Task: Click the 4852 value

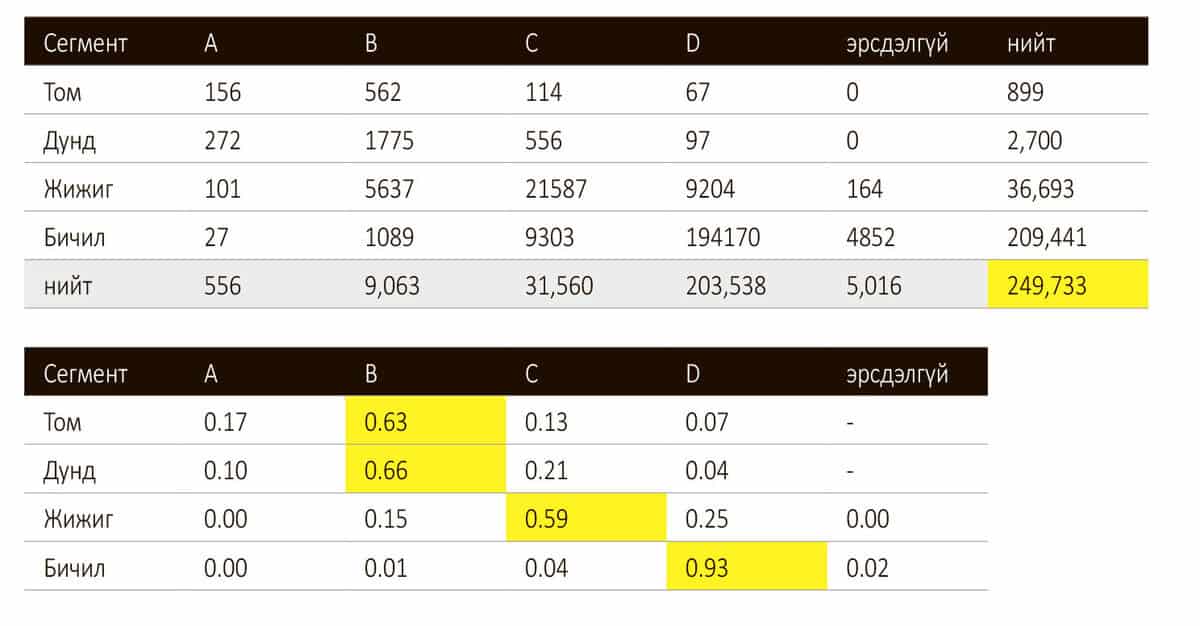Action: (871, 238)
